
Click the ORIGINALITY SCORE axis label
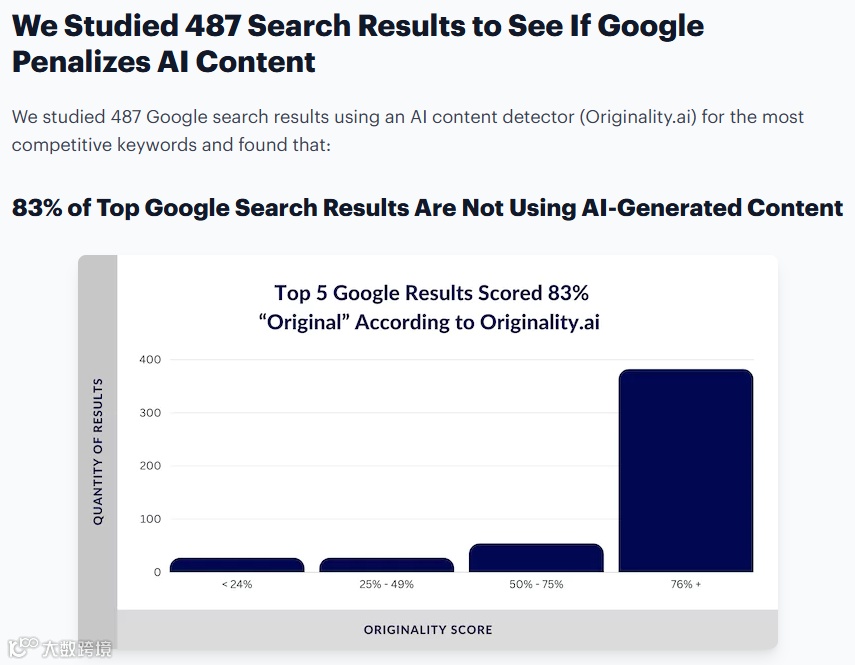click(x=428, y=630)
